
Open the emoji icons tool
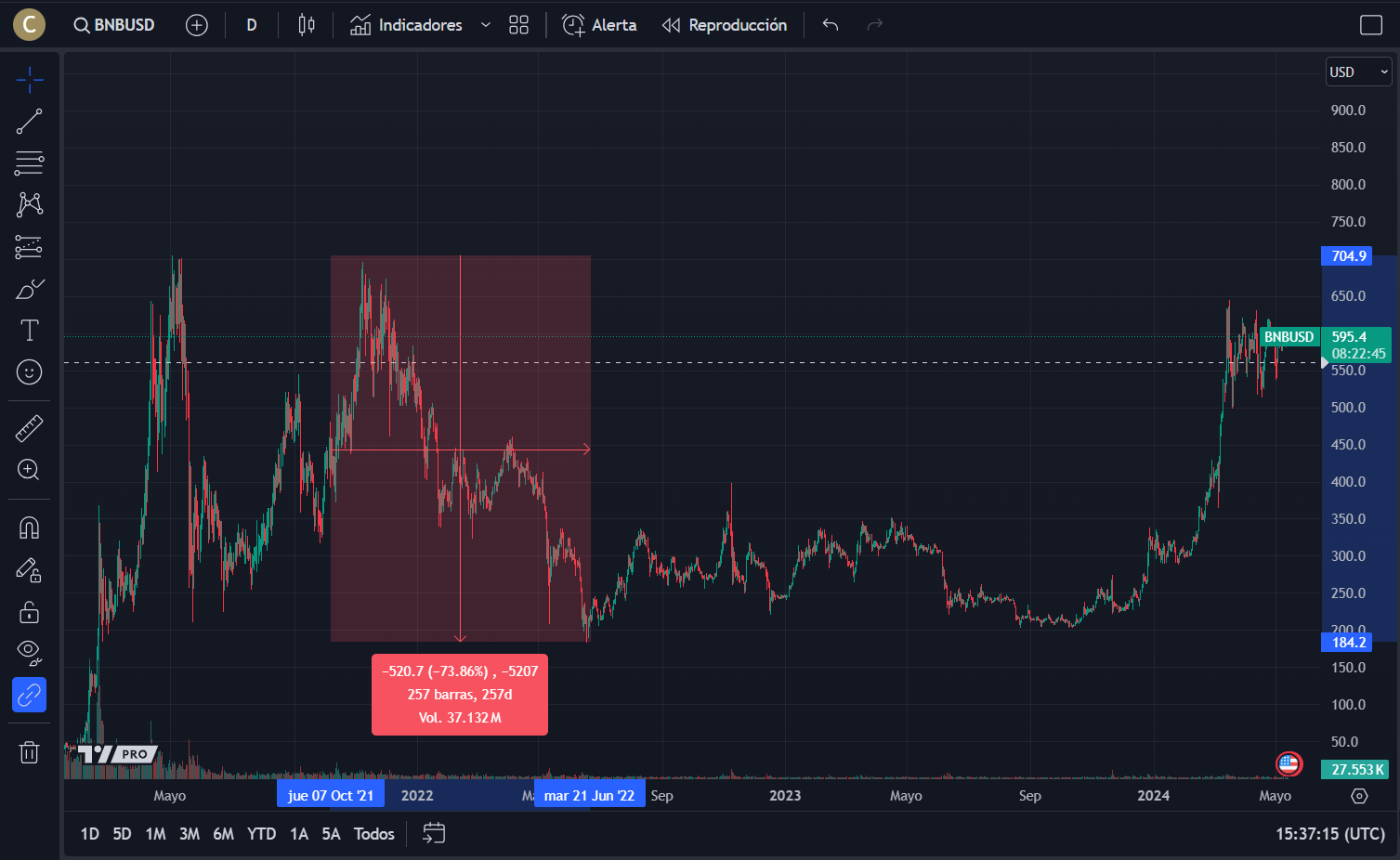coord(30,372)
